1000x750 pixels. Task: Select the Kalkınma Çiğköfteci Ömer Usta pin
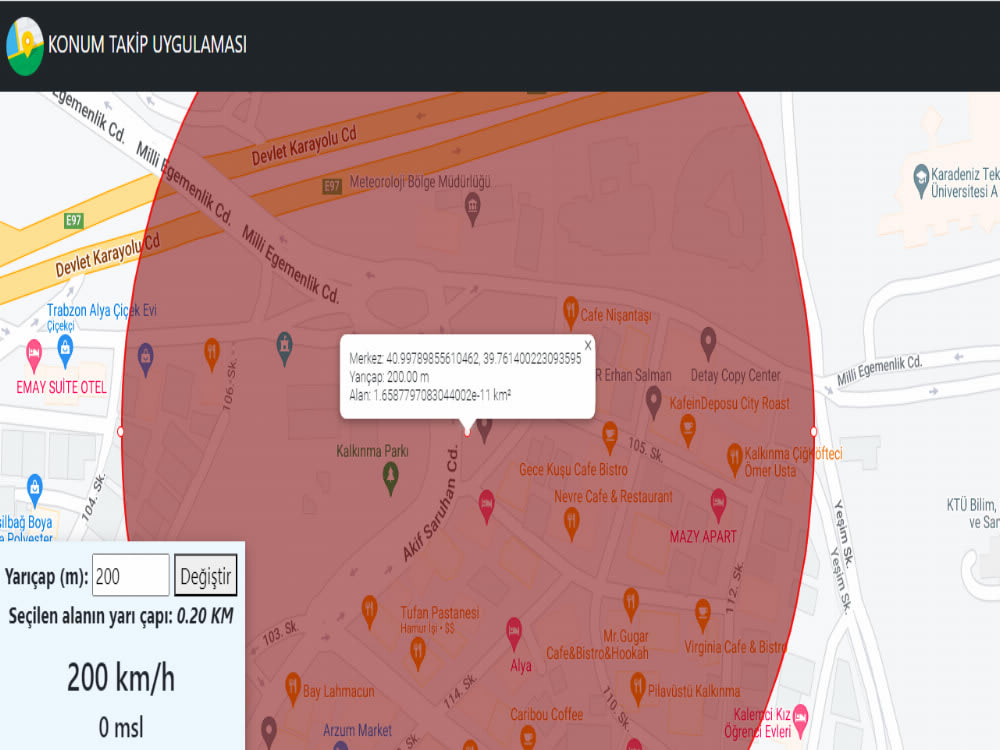coord(735,460)
